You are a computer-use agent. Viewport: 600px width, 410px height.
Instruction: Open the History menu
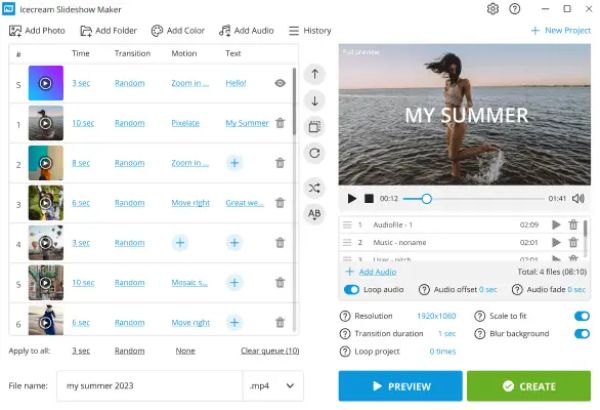pyautogui.click(x=310, y=31)
